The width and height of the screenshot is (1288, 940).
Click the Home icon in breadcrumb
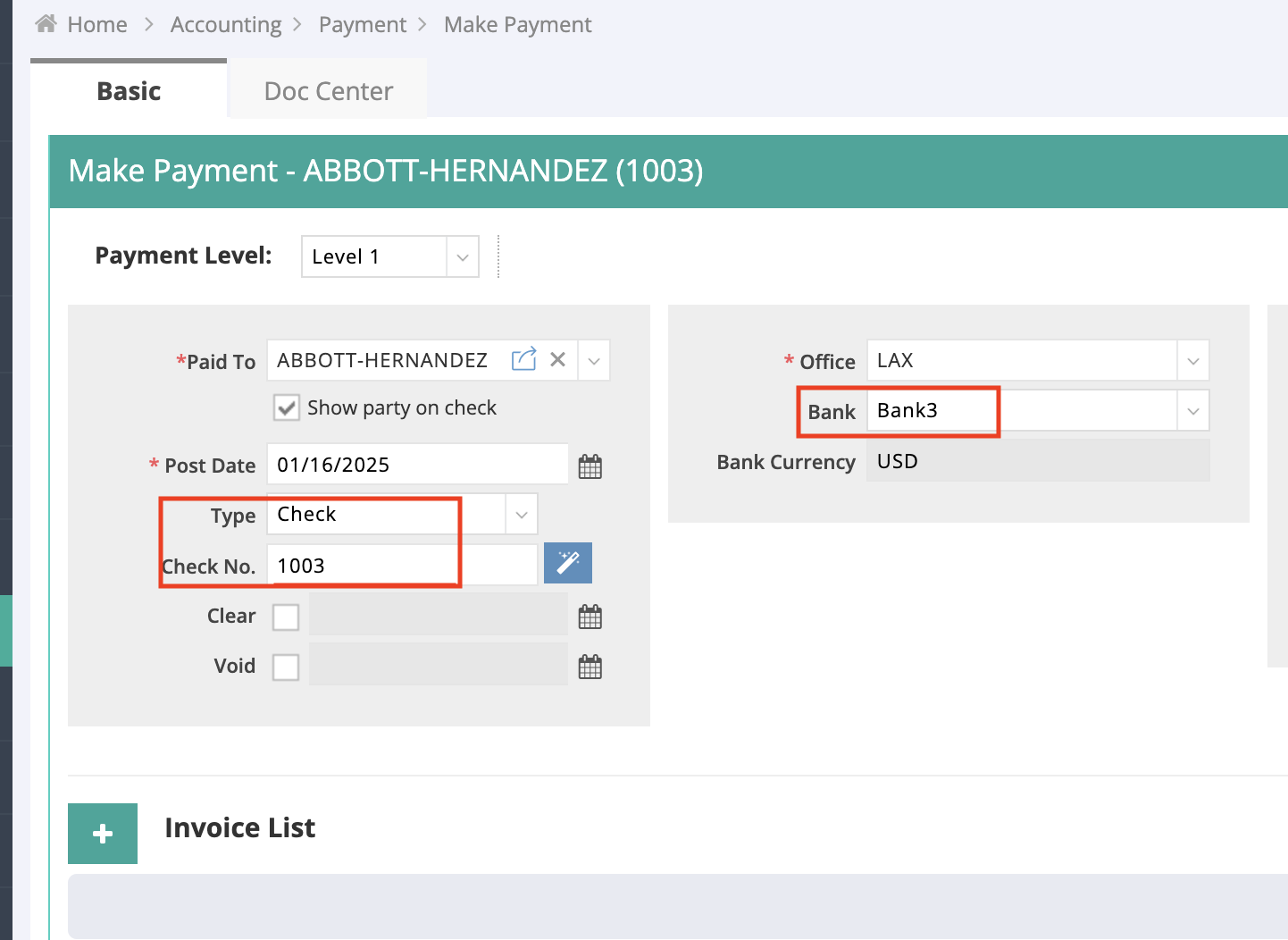pyautogui.click(x=46, y=24)
